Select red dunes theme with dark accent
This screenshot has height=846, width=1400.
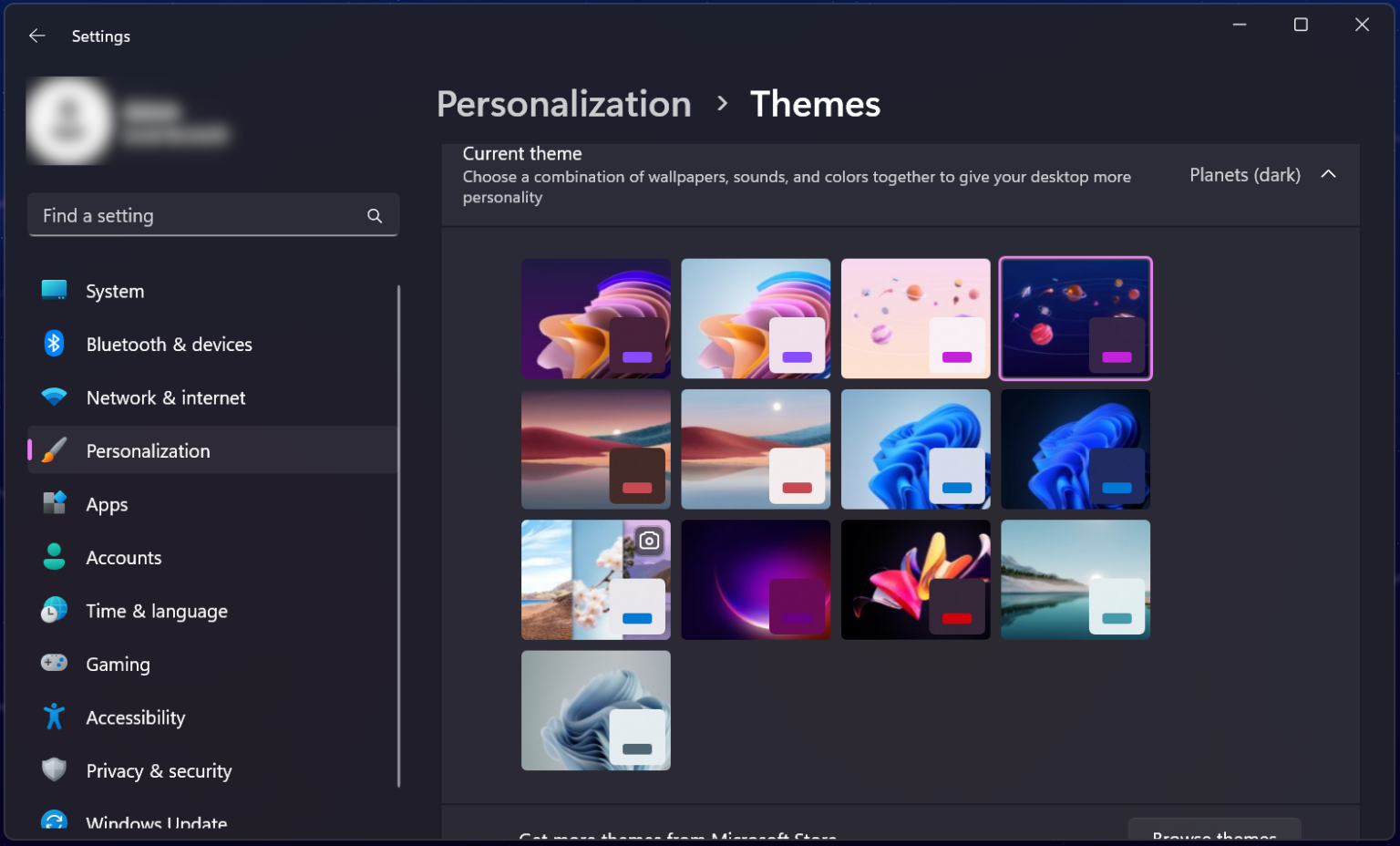tap(596, 449)
